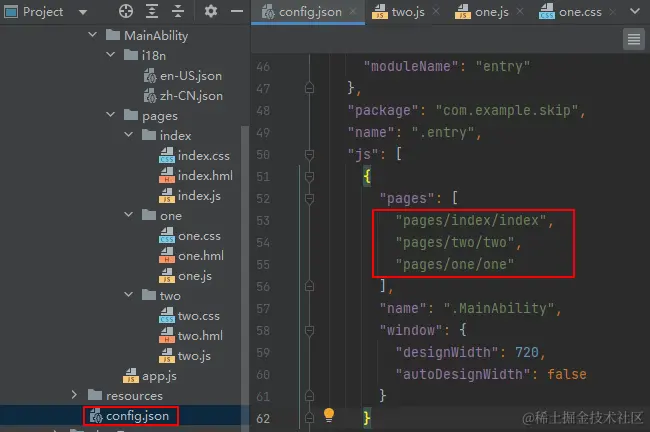Collapse the i18n folder
This screenshot has width=650, height=432.
(110, 54)
